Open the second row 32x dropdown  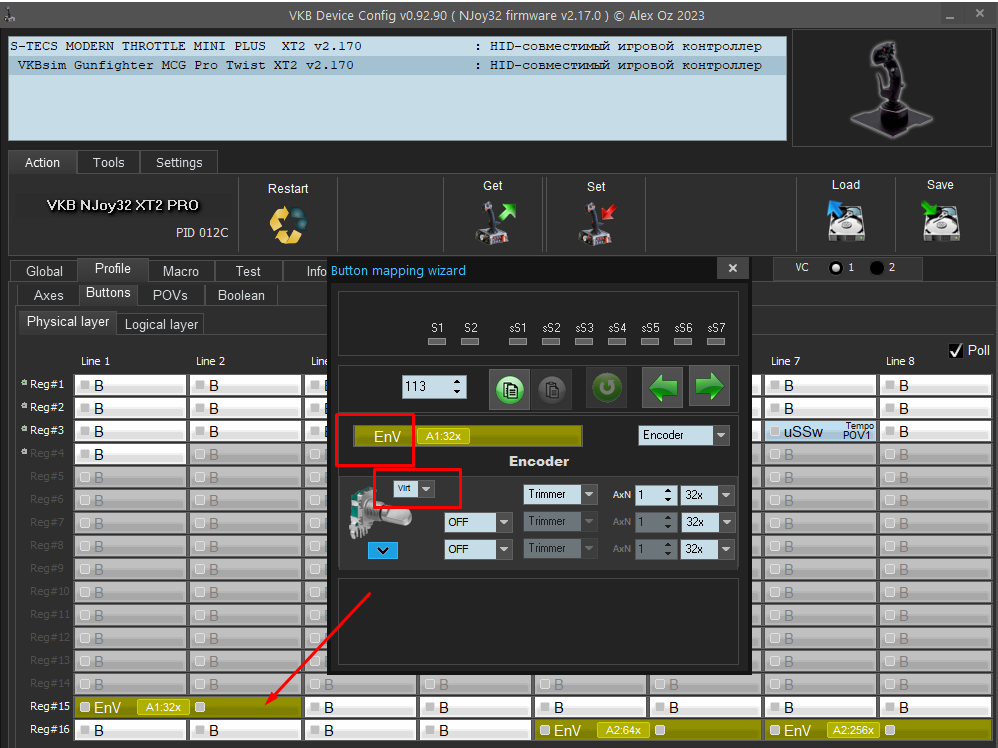[x=726, y=522]
